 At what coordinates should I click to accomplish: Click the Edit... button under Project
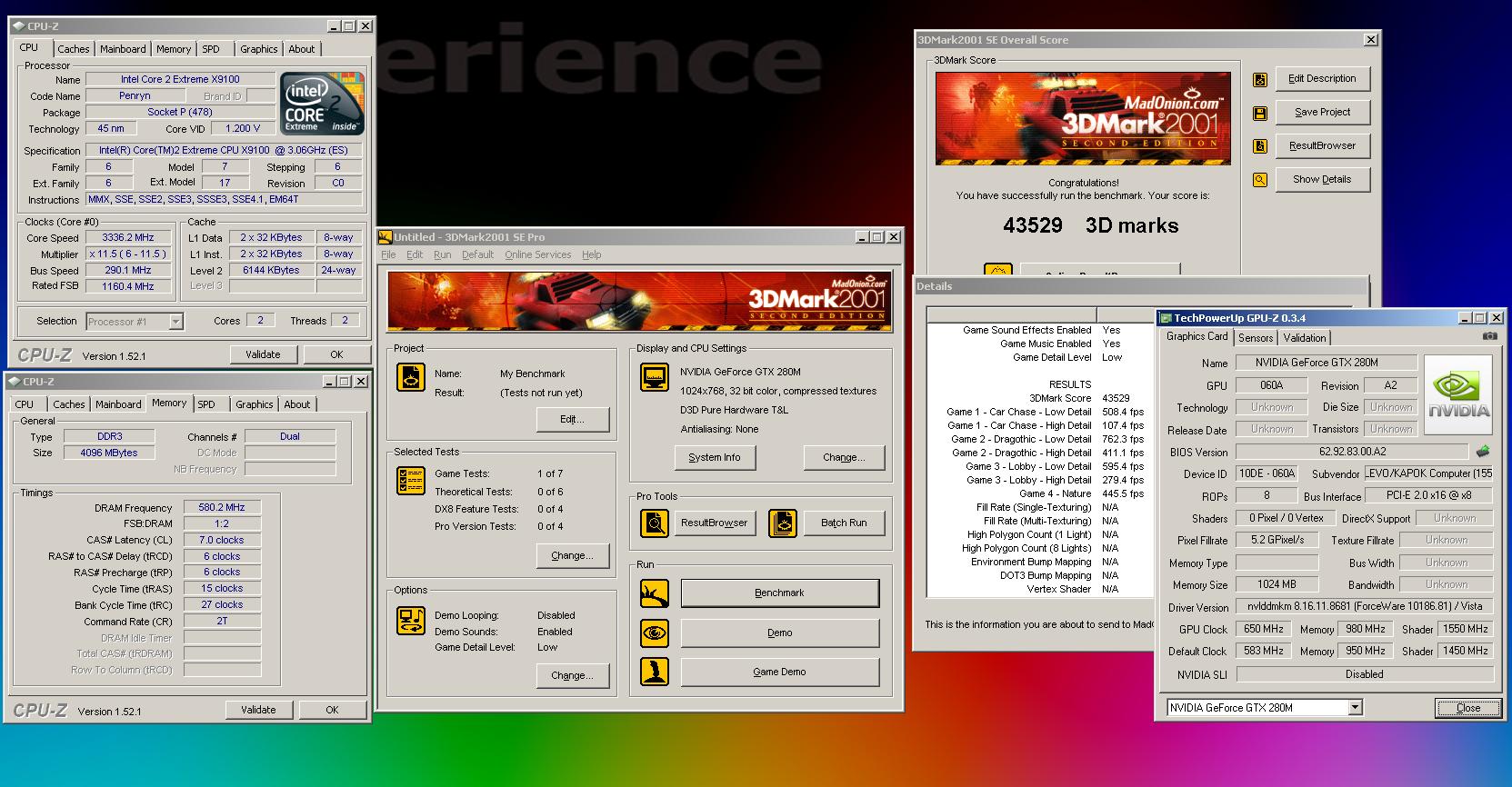572,419
